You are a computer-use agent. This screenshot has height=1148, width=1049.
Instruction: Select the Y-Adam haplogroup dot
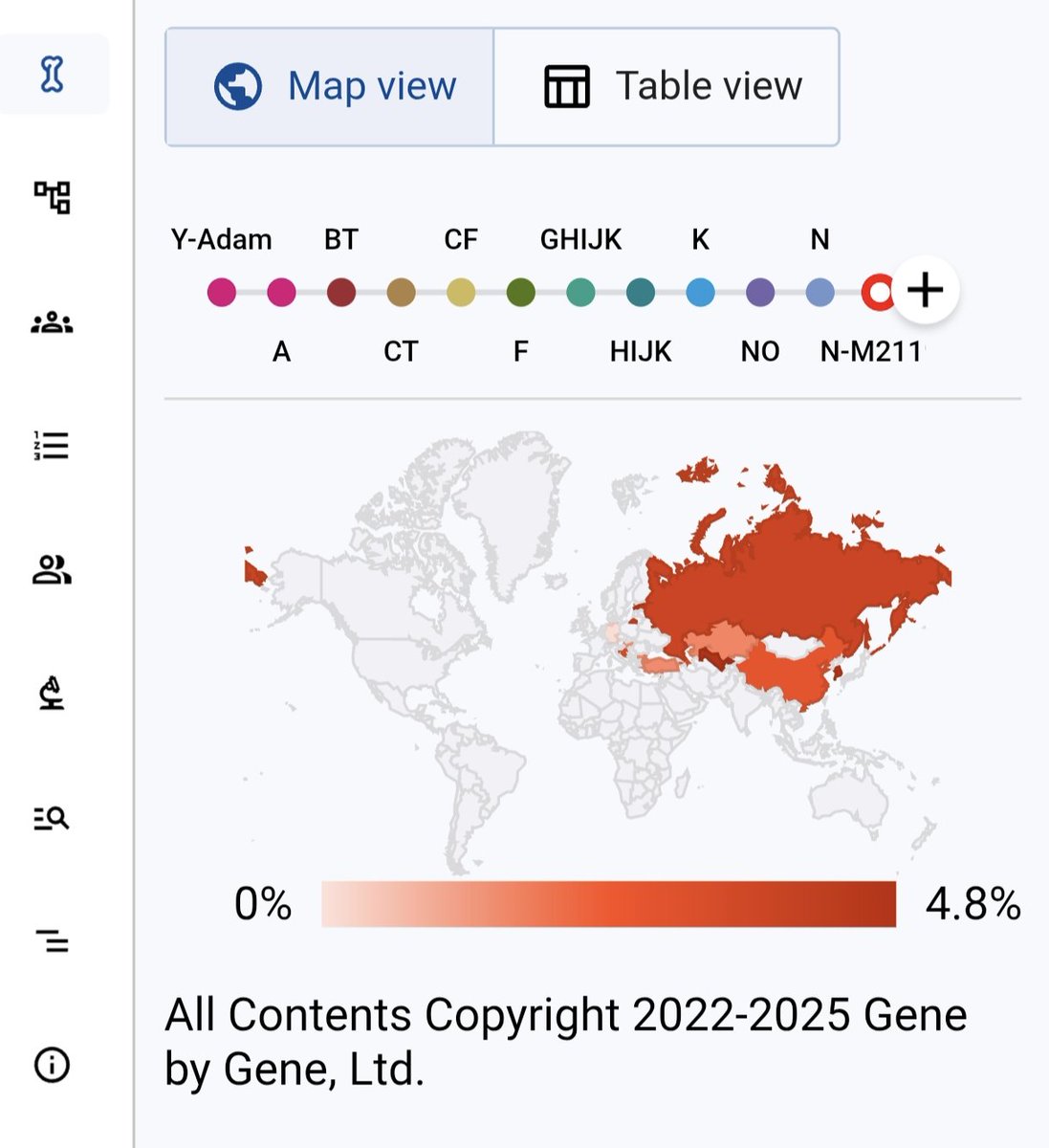222,293
